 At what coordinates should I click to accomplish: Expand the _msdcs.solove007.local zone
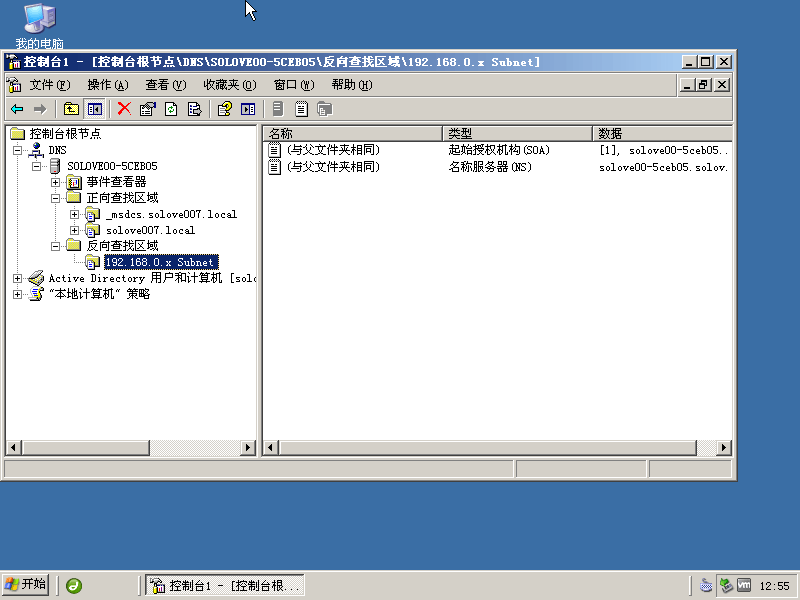(74, 214)
